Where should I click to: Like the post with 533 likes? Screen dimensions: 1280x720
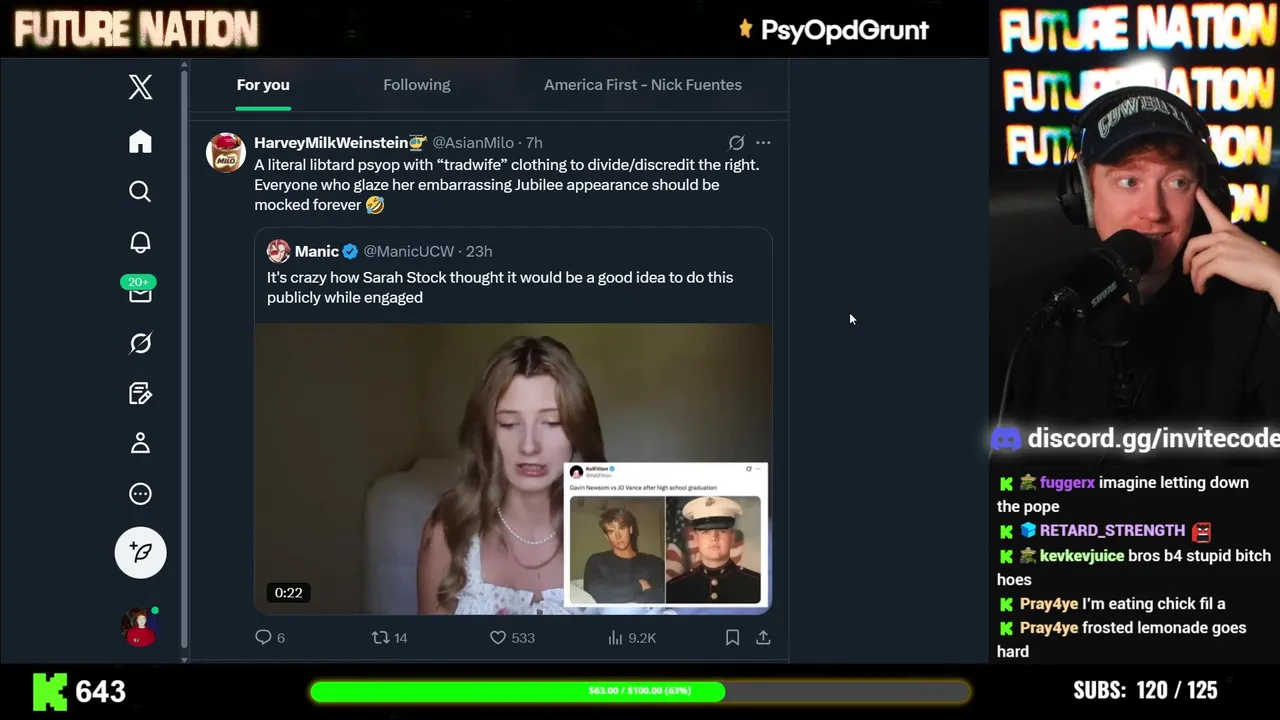pos(498,637)
